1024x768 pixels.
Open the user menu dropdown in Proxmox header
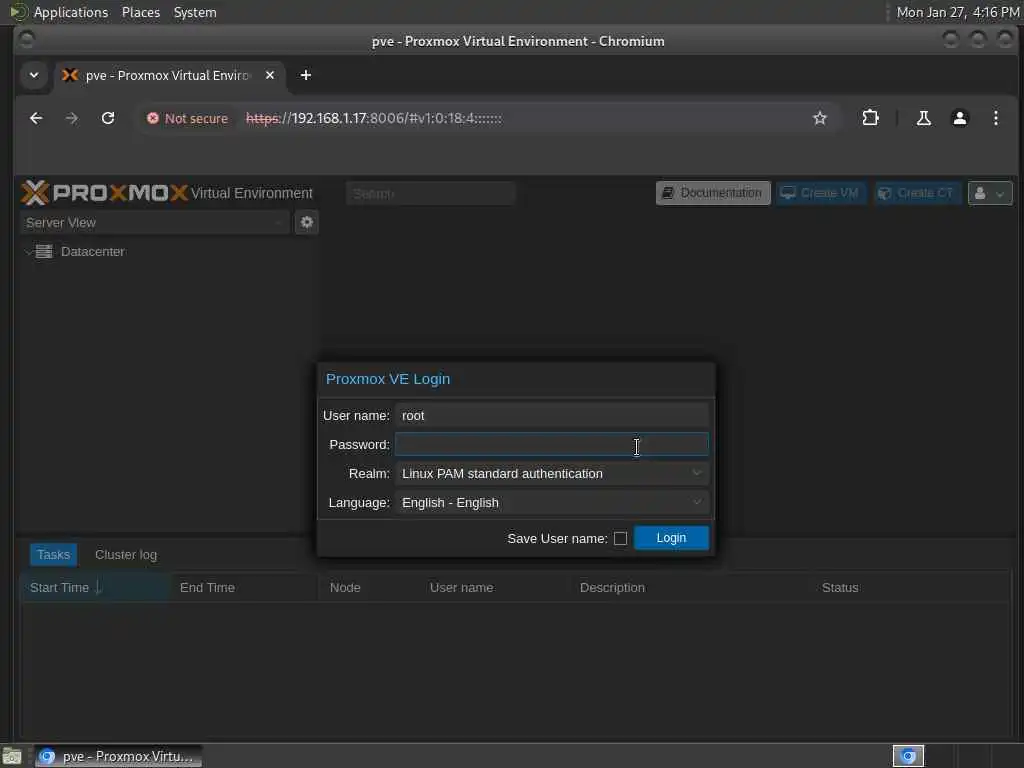[x=990, y=193]
